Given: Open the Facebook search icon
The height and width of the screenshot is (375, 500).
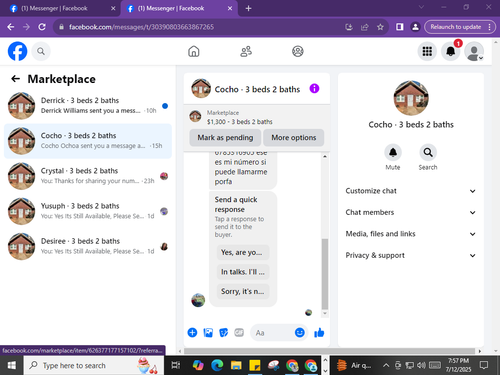Looking at the screenshot, I should [x=41, y=51].
